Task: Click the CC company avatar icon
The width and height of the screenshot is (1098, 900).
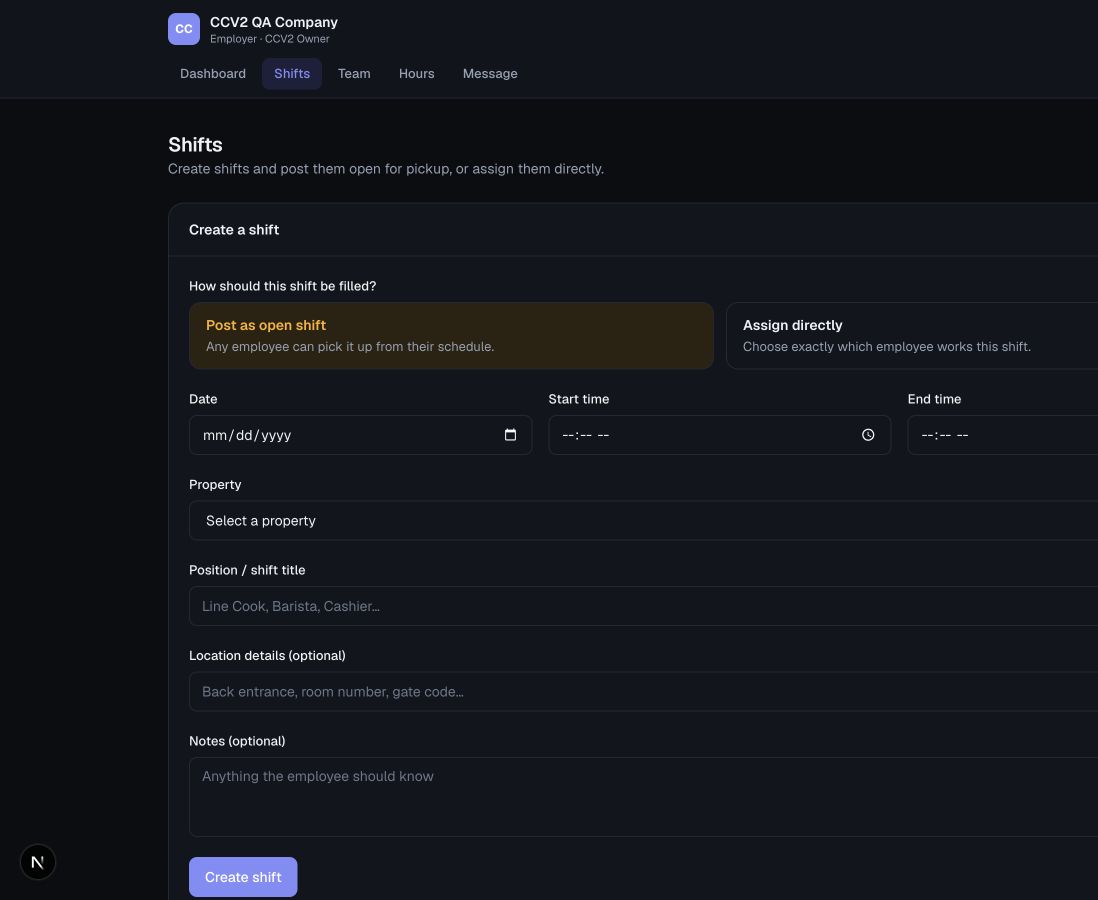Action: click(x=183, y=29)
